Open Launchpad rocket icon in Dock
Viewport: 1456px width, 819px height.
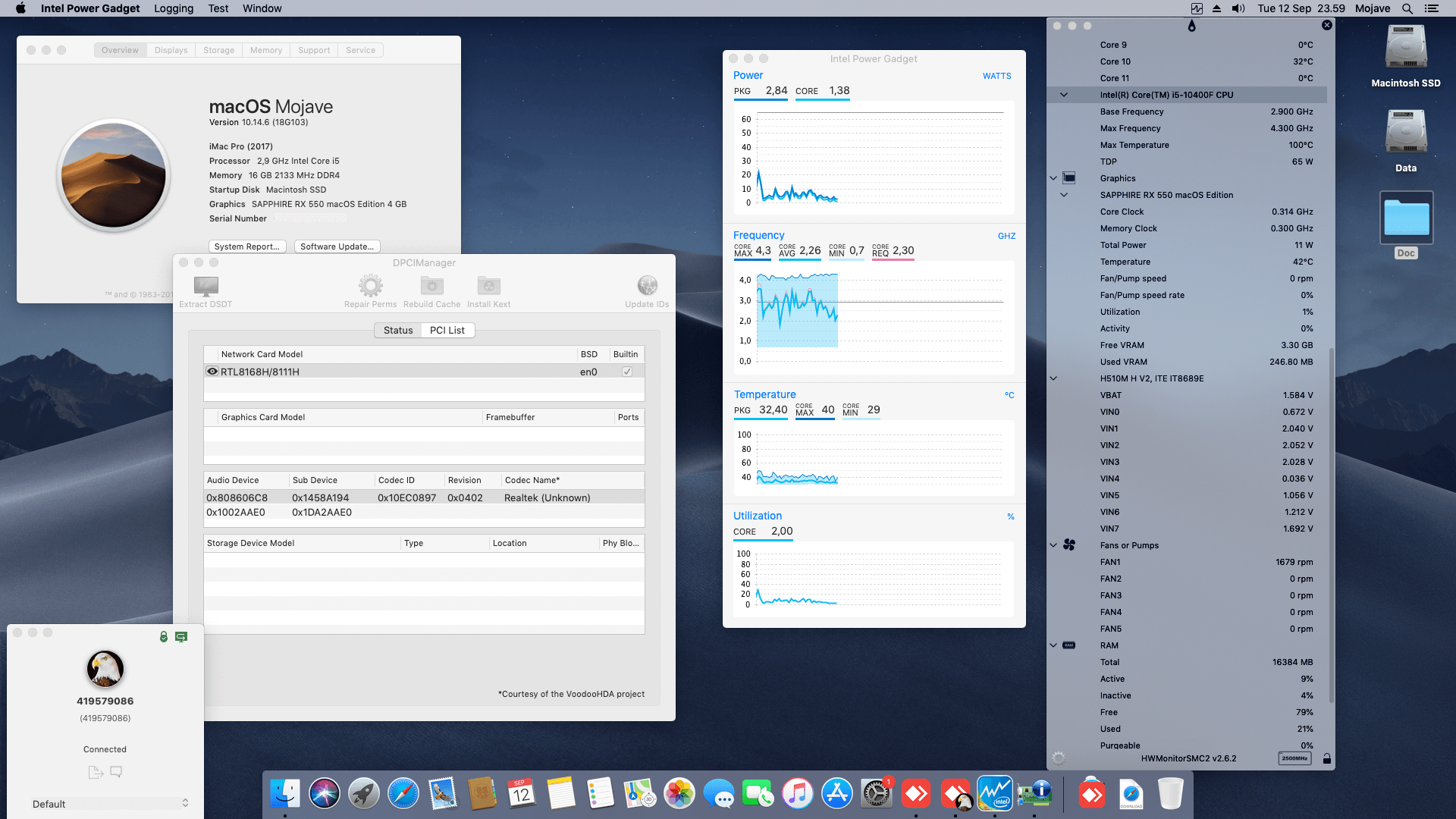[364, 794]
